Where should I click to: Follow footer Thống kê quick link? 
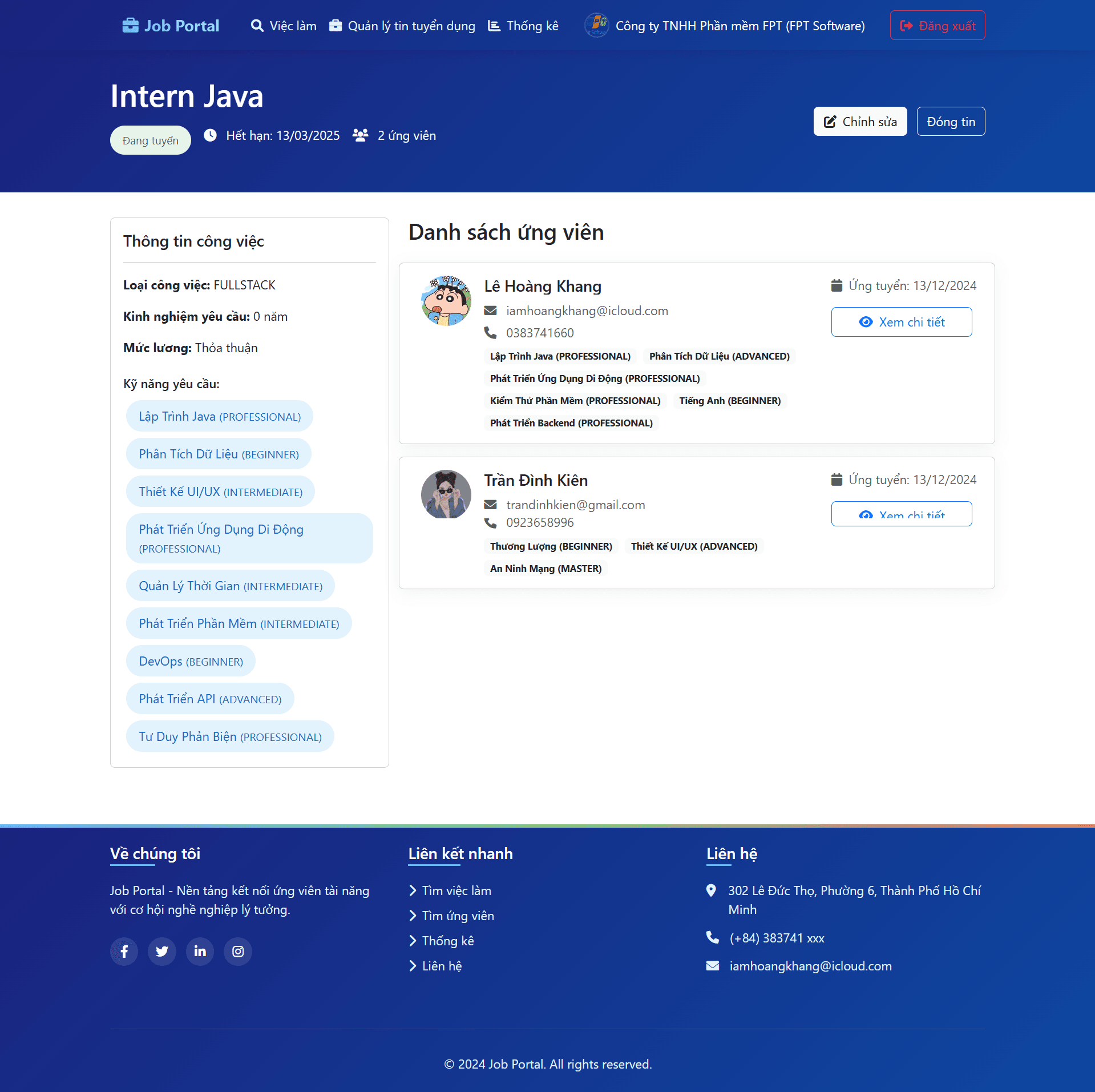pos(442,941)
